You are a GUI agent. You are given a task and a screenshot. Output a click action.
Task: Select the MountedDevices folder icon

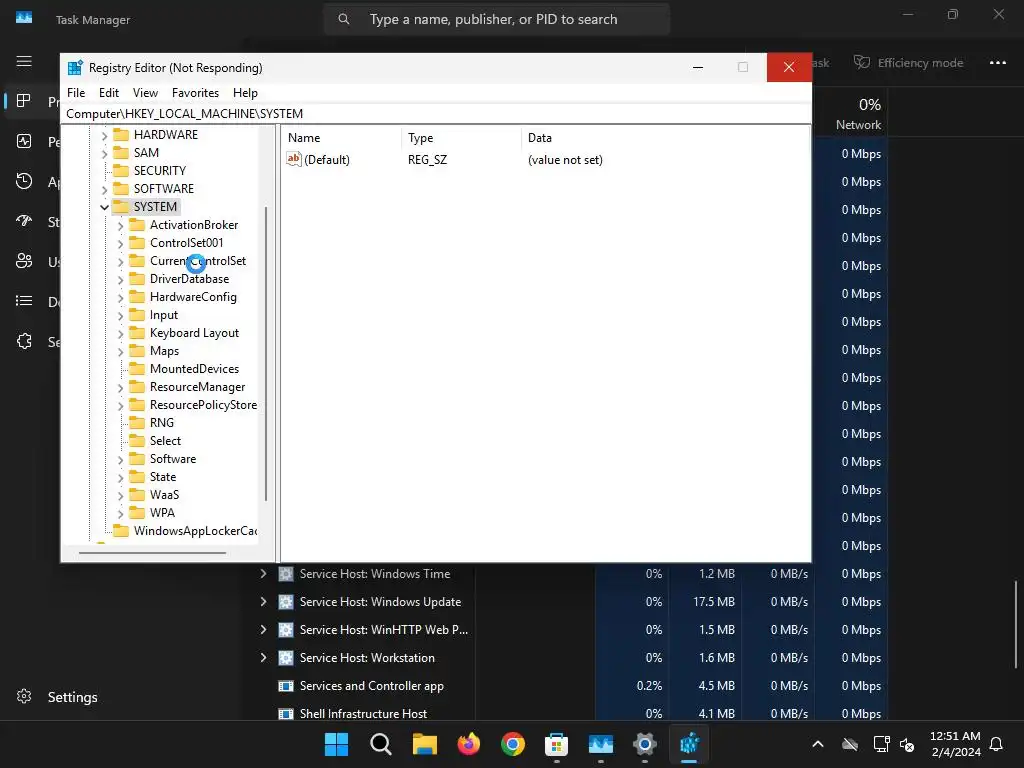click(137, 368)
